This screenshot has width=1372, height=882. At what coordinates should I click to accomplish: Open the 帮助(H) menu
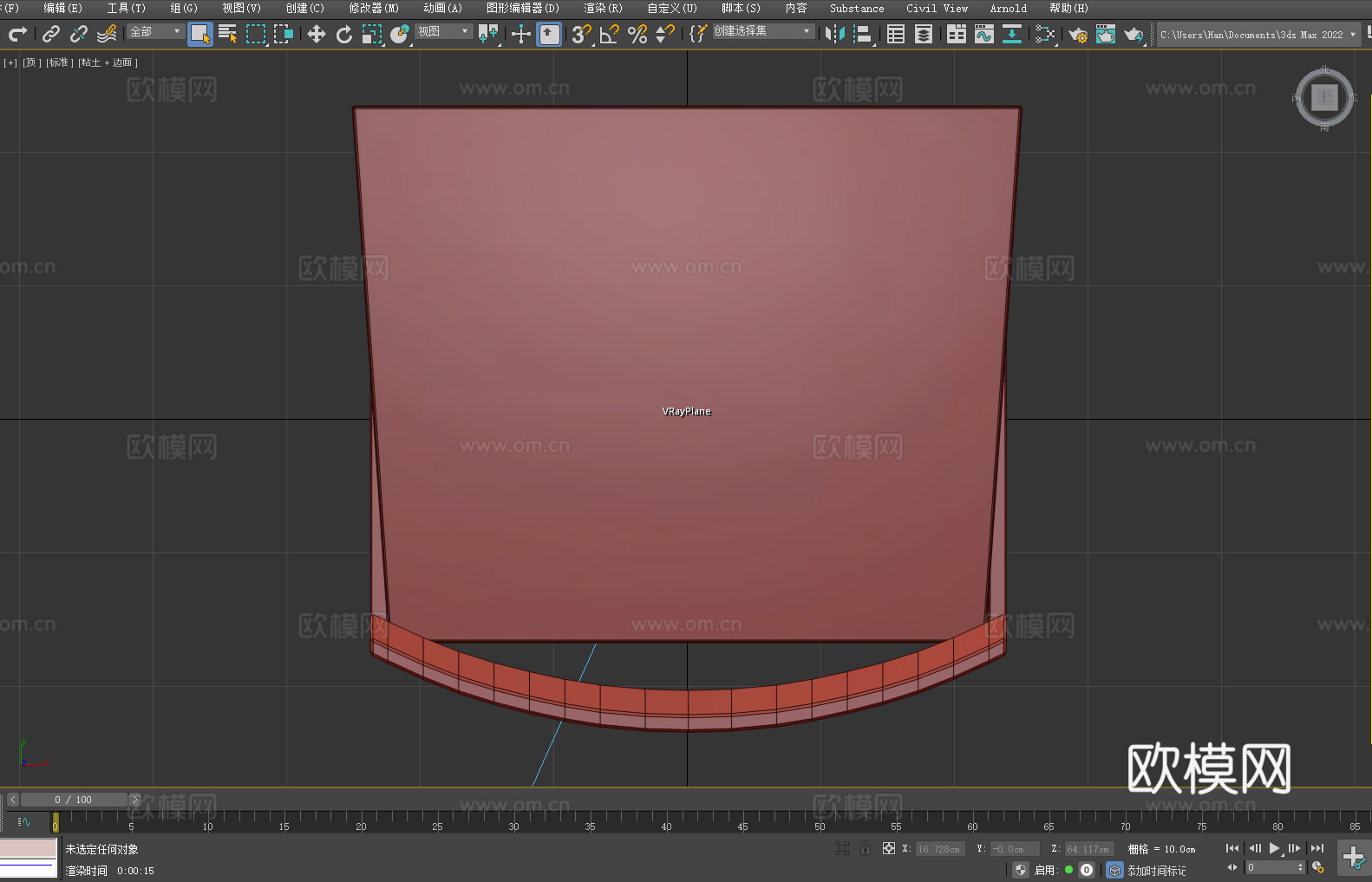(1068, 8)
